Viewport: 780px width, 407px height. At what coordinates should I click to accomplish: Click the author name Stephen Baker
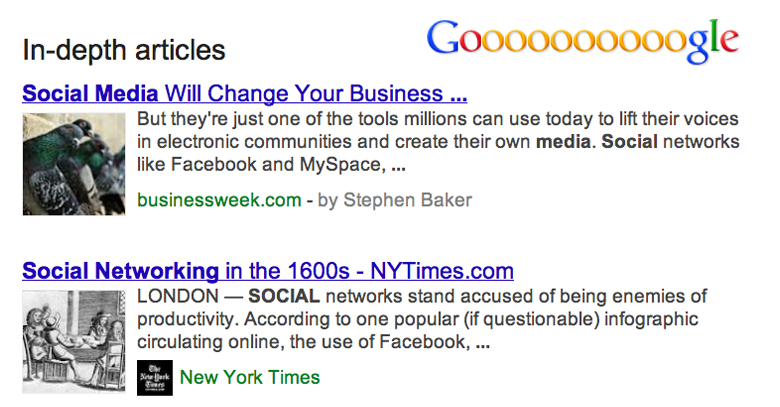pos(407,200)
